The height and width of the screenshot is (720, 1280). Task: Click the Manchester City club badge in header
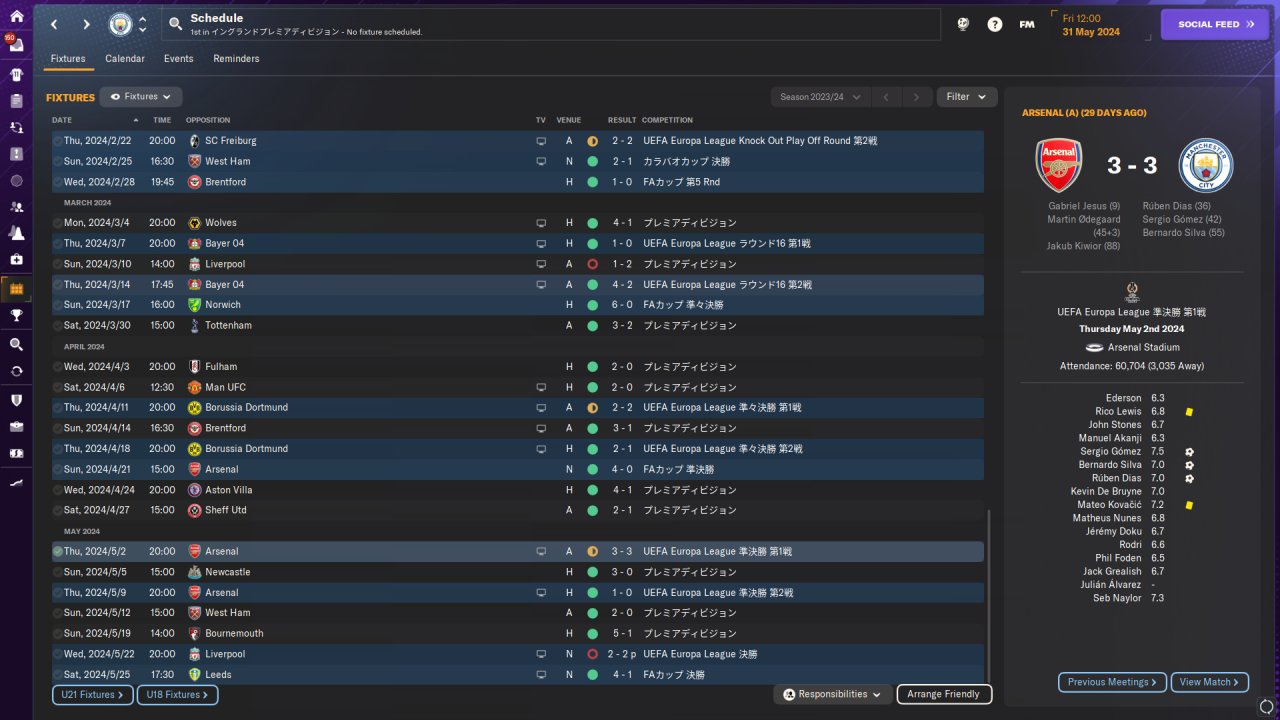[x=120, y=24]
